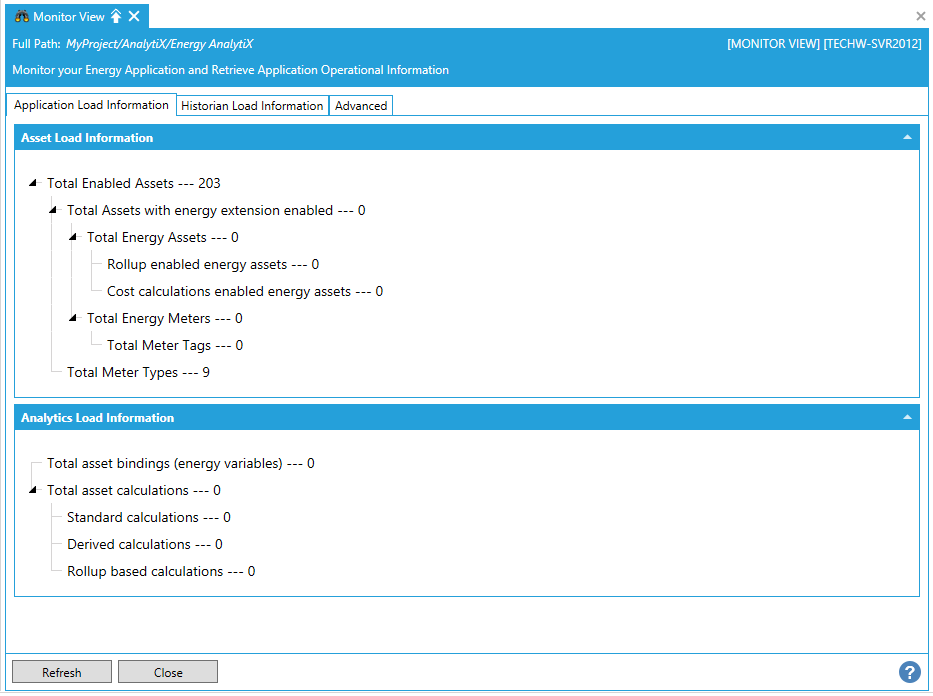Collapse Total Assets with energy extension enabled node
Image resolution: width=933 pixels, height=696 pixels.
coord(53,210)
